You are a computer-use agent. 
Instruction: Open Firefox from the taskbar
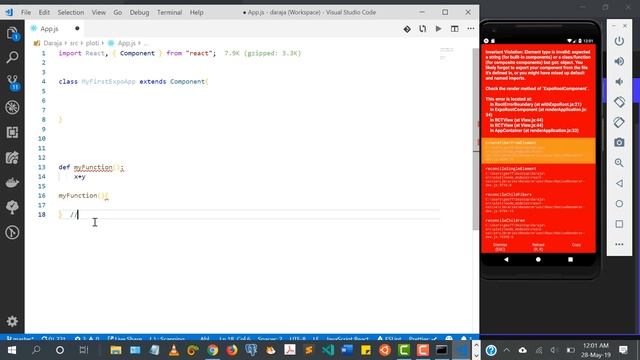pyautogui.click(x=232, y=350)
